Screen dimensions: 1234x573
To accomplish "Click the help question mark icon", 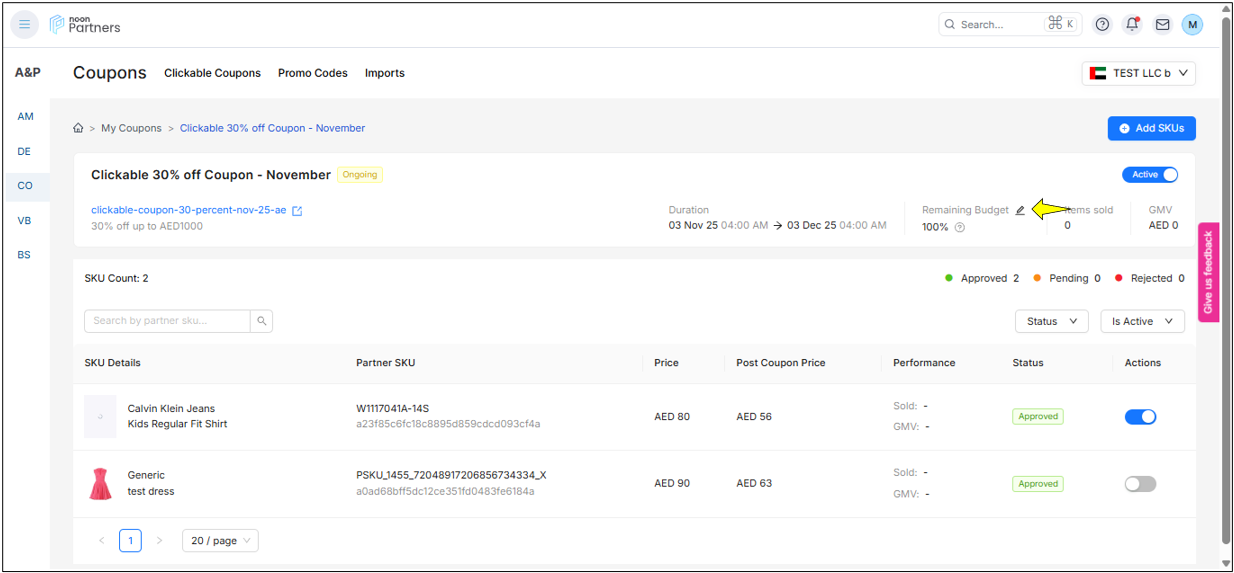I will pyautogui.click(x=1102, y=25).
